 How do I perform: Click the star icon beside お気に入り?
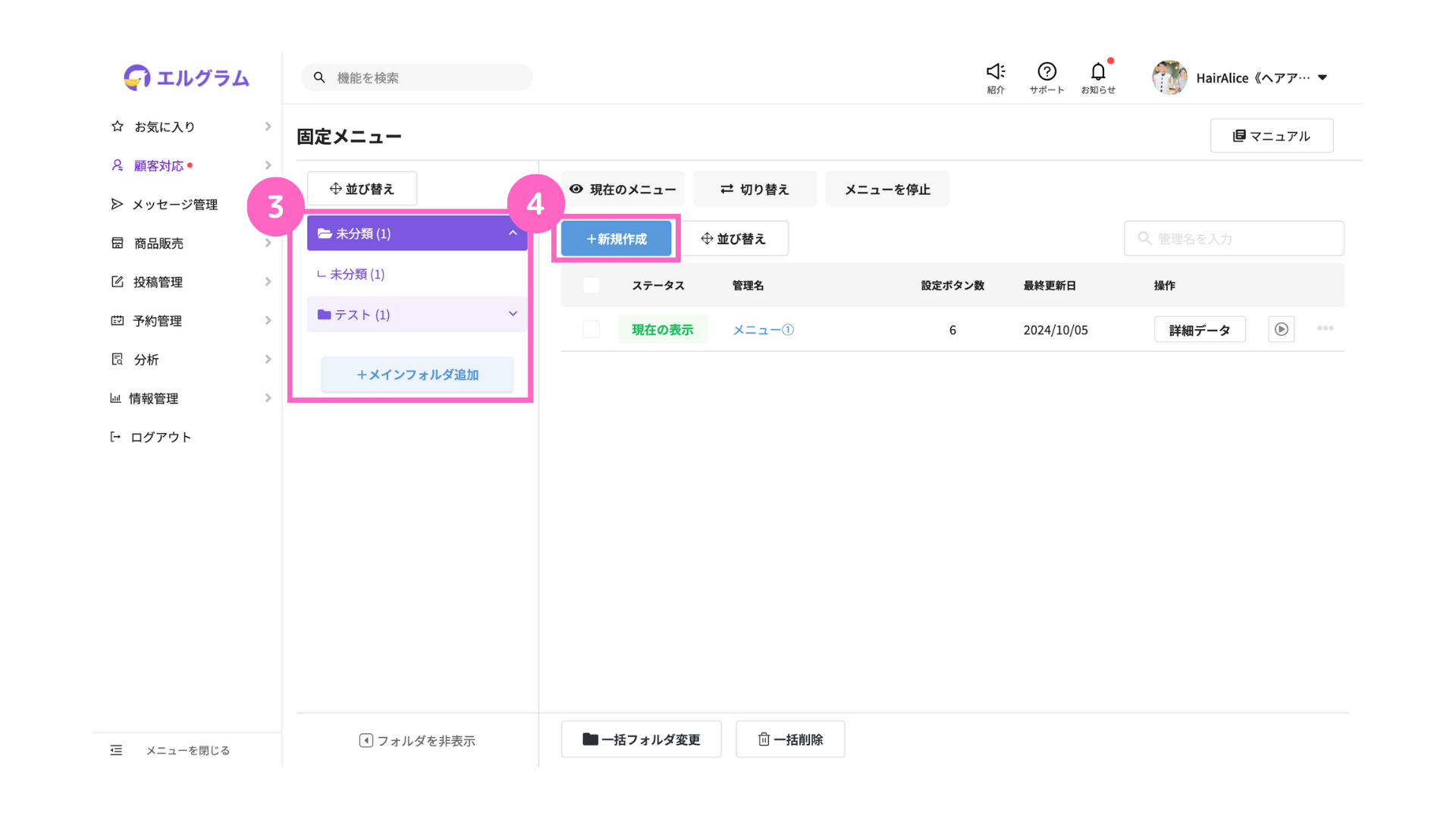point(118,126)
